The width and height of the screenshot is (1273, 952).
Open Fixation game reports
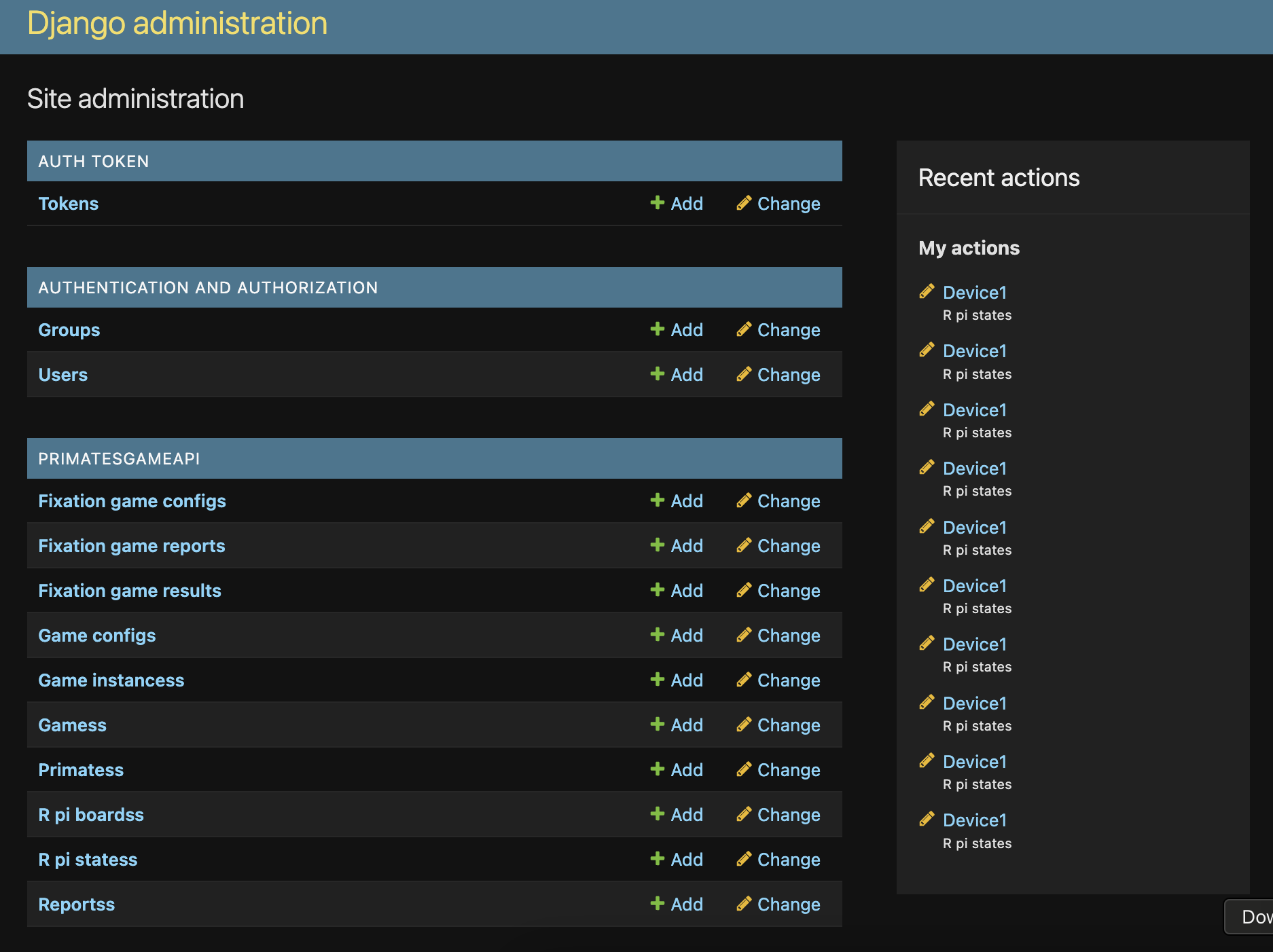point(132,546)
